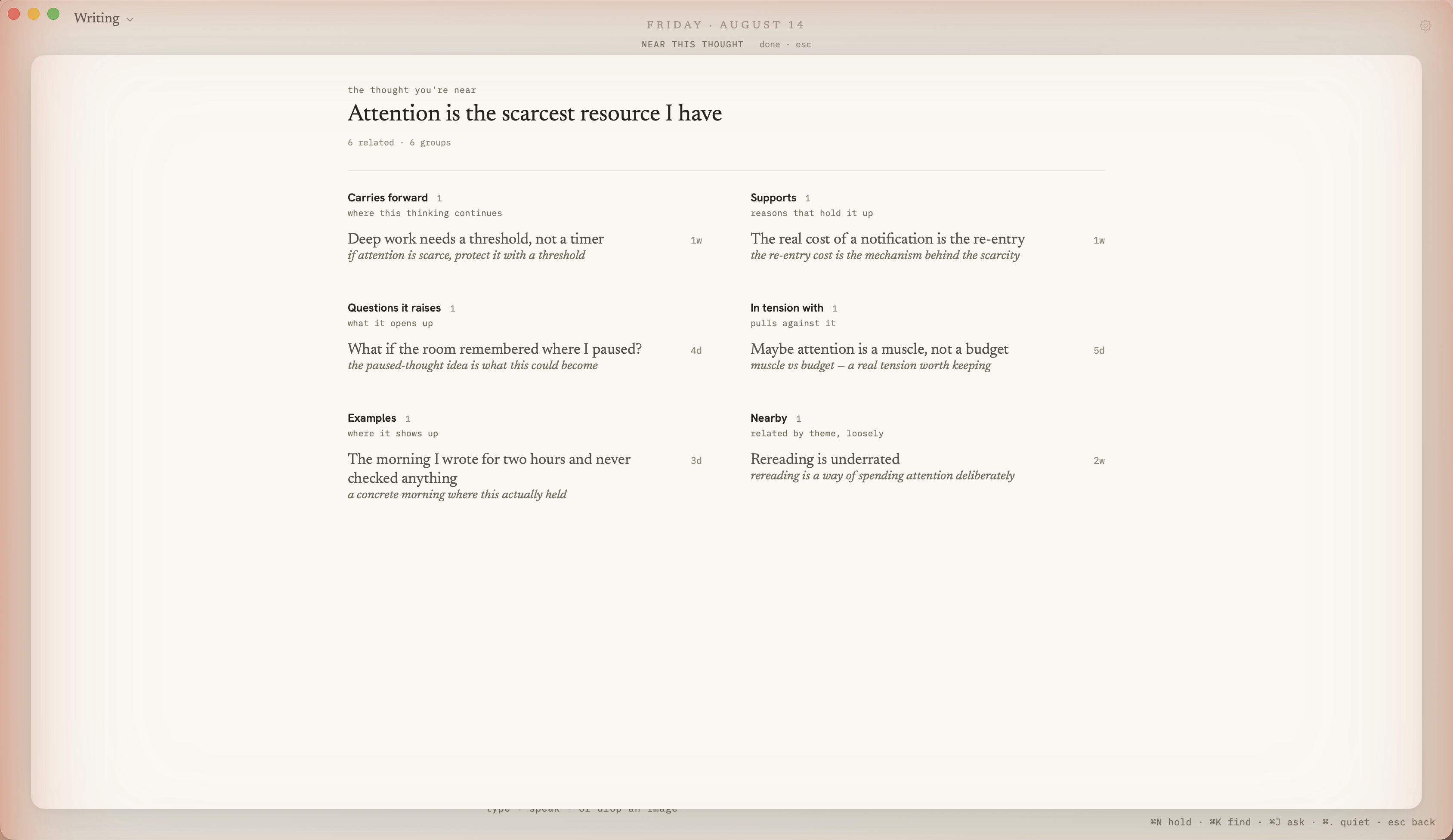Open 'The morning I wrote for two hours' thought
Screen dimensions: 1453x840
point(489,468)
